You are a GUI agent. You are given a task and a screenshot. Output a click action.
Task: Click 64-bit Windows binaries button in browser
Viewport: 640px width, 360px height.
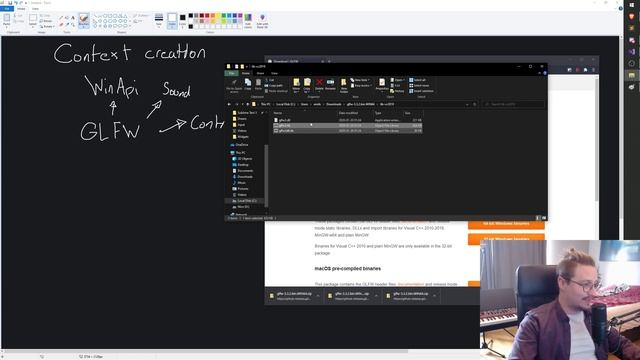506,224
